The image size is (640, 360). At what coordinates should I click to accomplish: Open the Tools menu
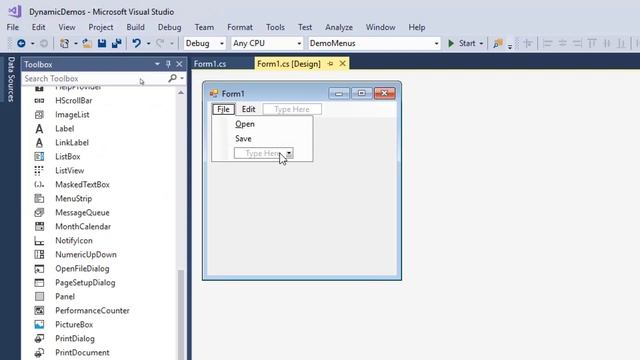(276, 27)
